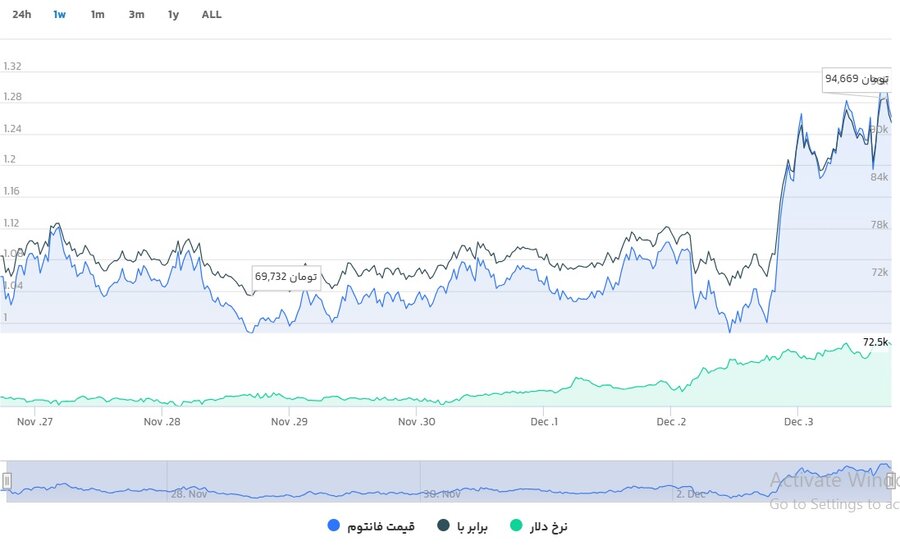Click the 69,732 تومان price tooltip

coord(286,276)
